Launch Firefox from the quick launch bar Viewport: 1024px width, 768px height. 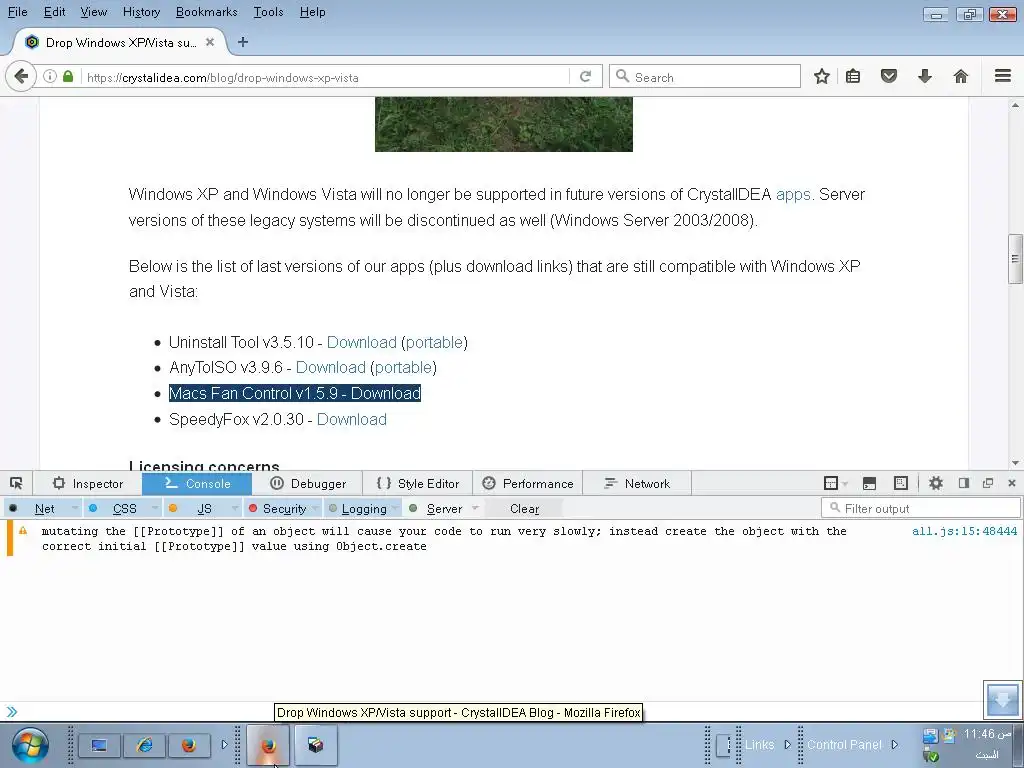pos(189,745)
